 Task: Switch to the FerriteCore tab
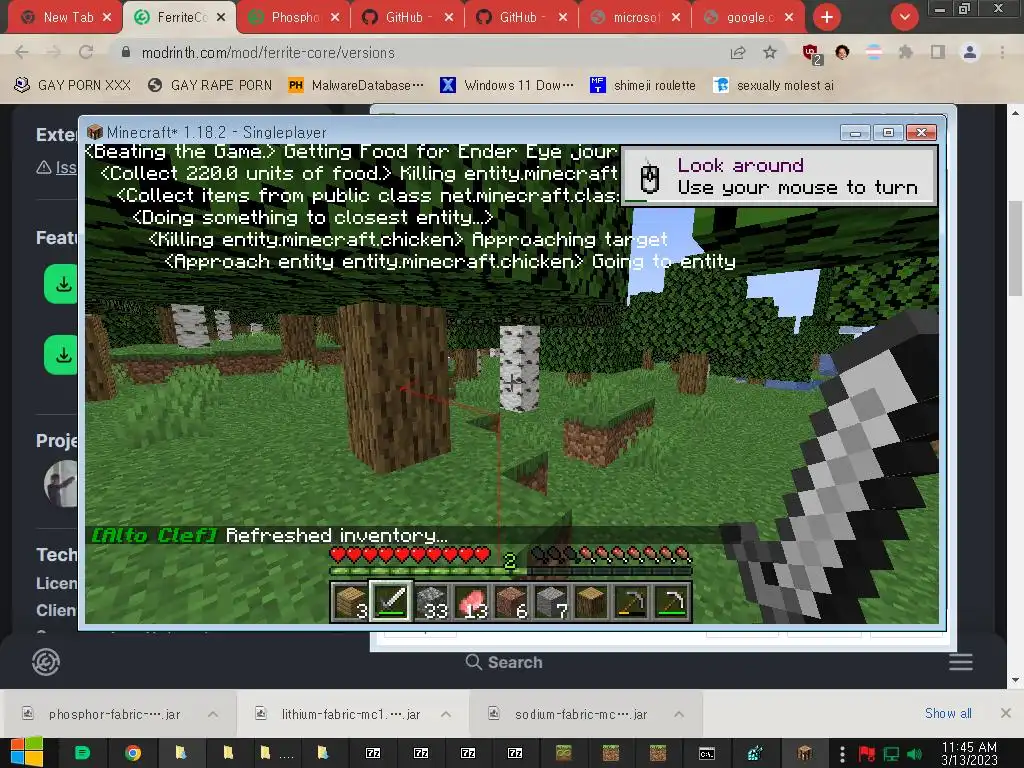coord(182,17)
